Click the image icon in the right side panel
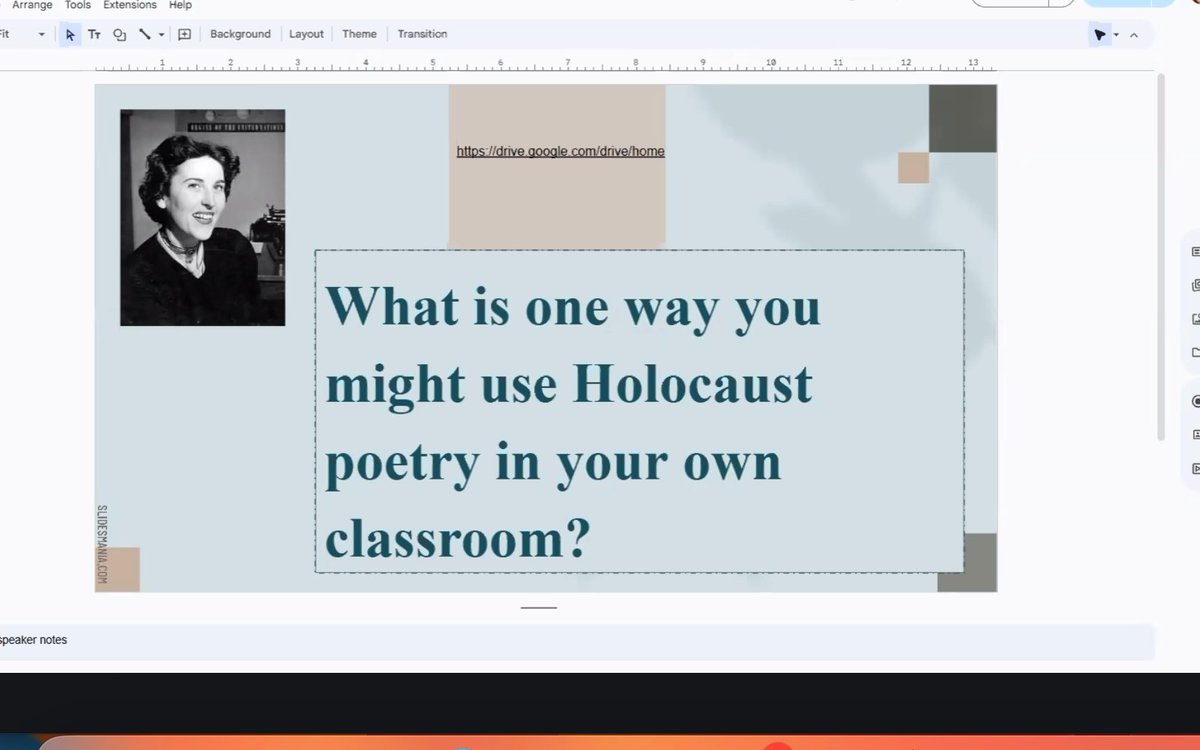This screenshot has width=1200, height=750. click(1194, 318)
